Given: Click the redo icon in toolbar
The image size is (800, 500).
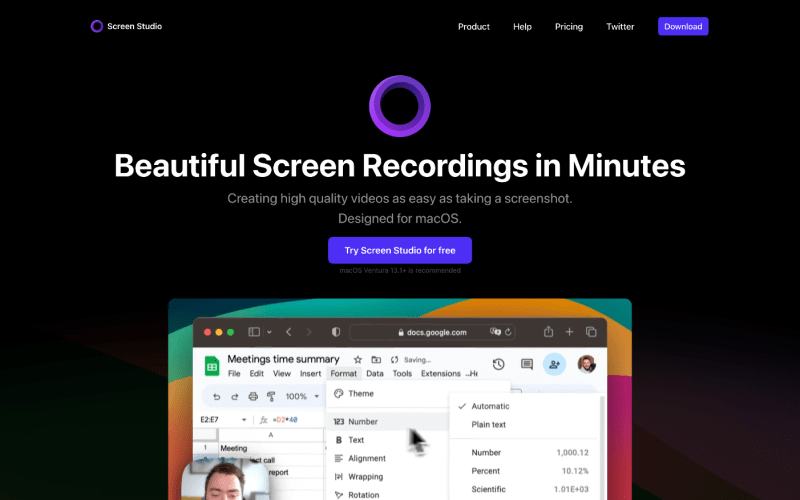Looking at the screenshot, I should pyautogui.click(x=235, y=396).
